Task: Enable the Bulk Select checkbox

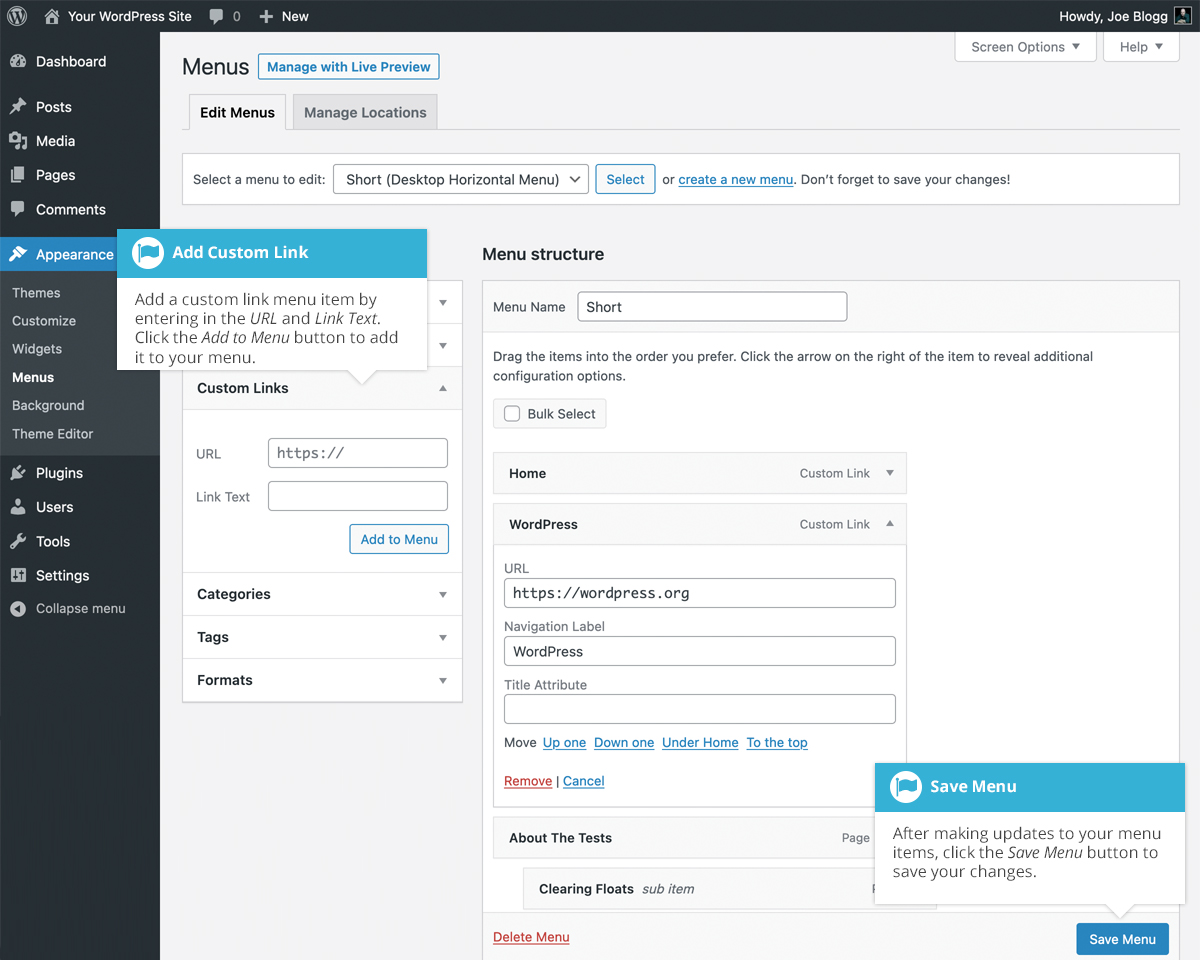Action: point(512,414)
